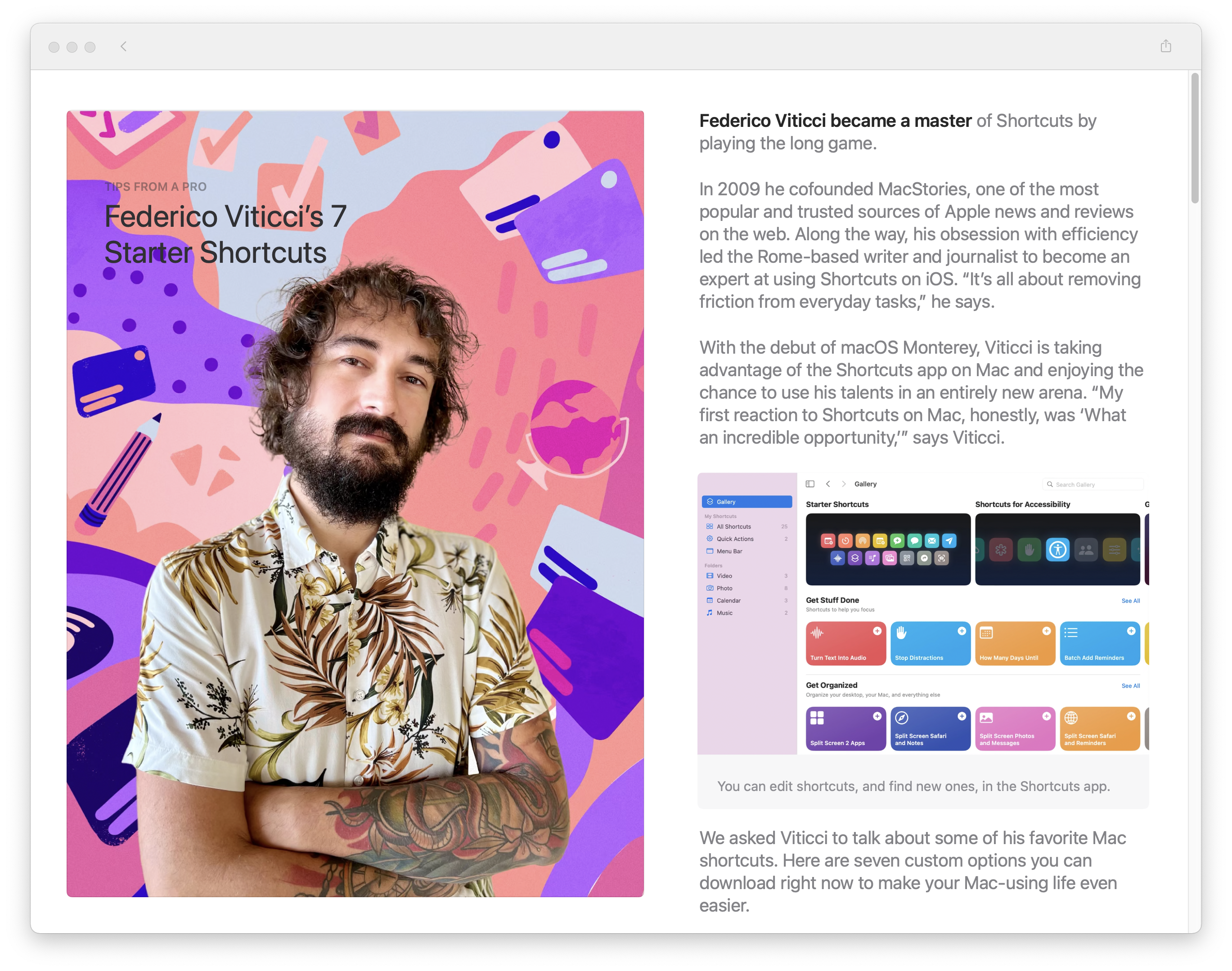The width and height of the screenshot is (1232, 971).
Task: Click the 'TIPS FROM A PRO' label
Action: tap(155, 187)
